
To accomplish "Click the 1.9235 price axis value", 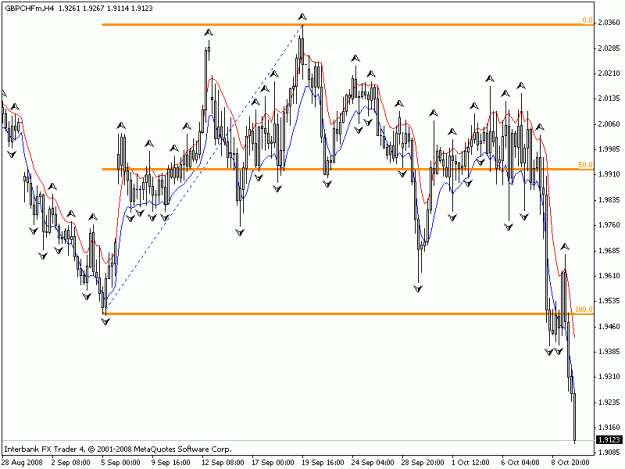I will [609, 402].
